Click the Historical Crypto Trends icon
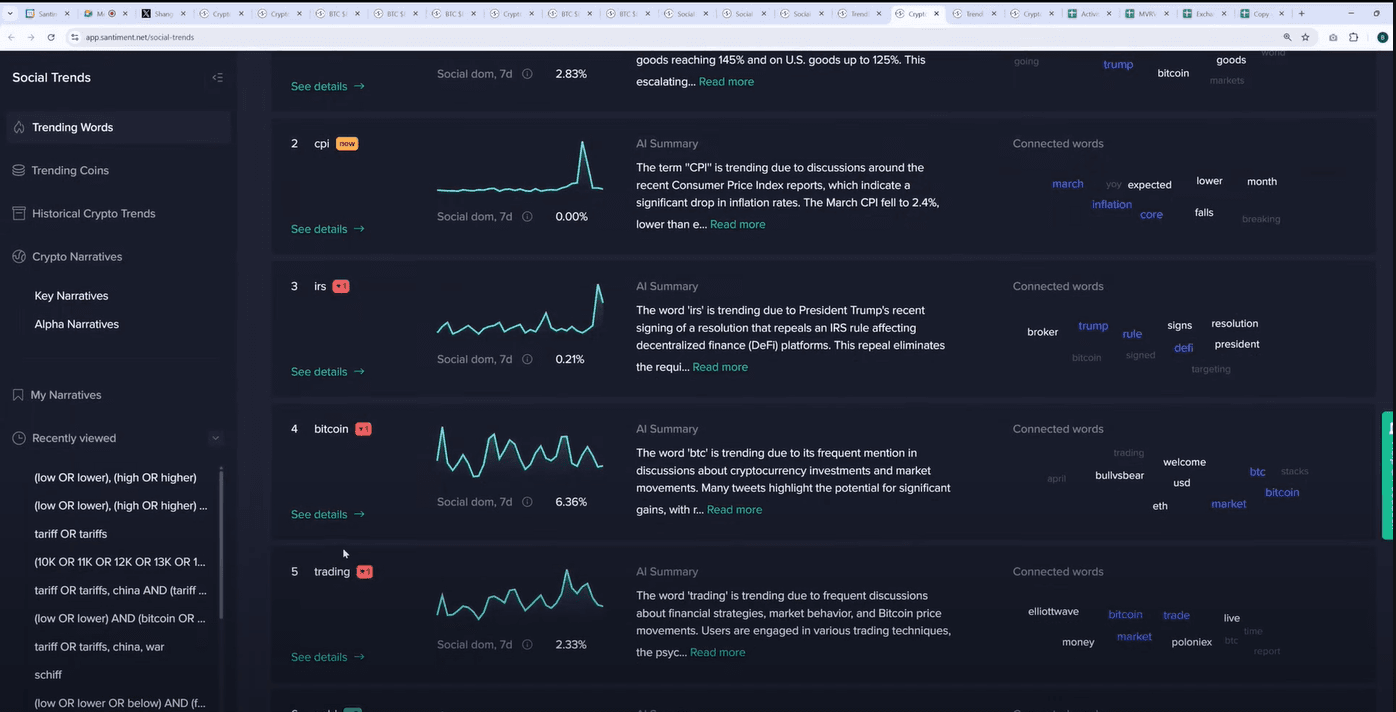The image size is (1396, 712). tap(18, 214)
